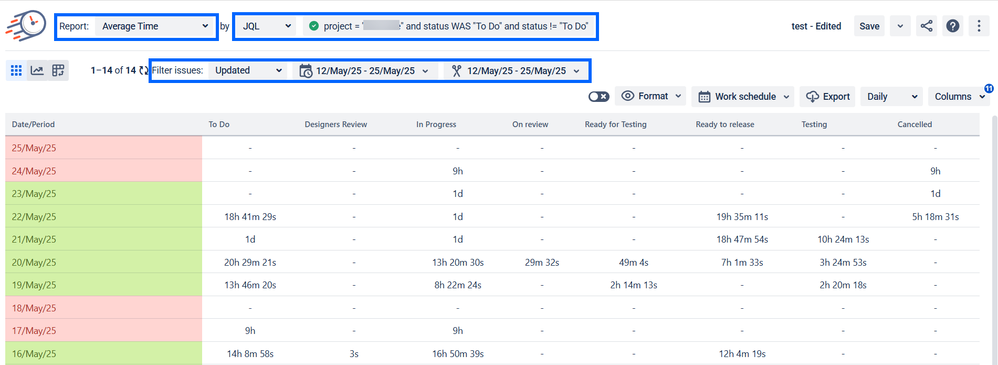Click the 5h 18m 31s Cancelled value

(936, 217)
